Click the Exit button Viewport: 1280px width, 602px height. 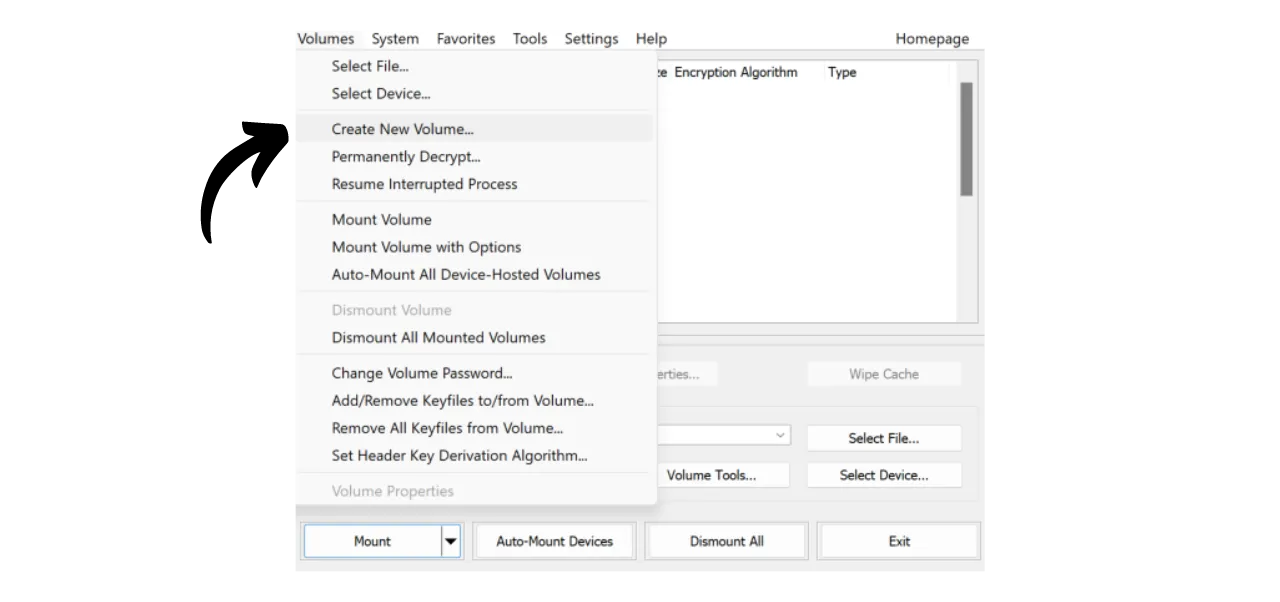point(899,541)
